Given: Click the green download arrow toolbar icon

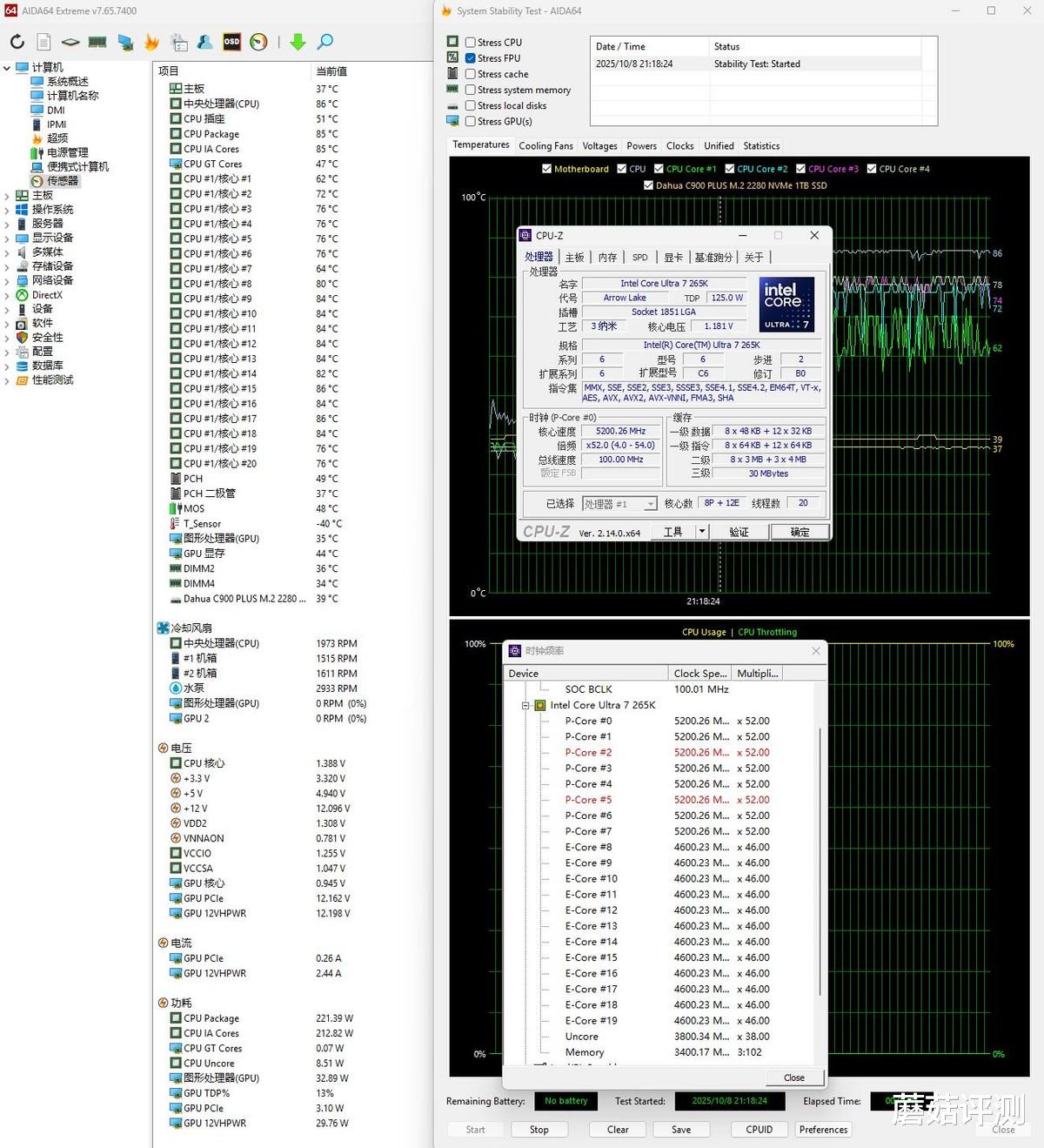Looking at the screenshot, I should coord(298,42).
